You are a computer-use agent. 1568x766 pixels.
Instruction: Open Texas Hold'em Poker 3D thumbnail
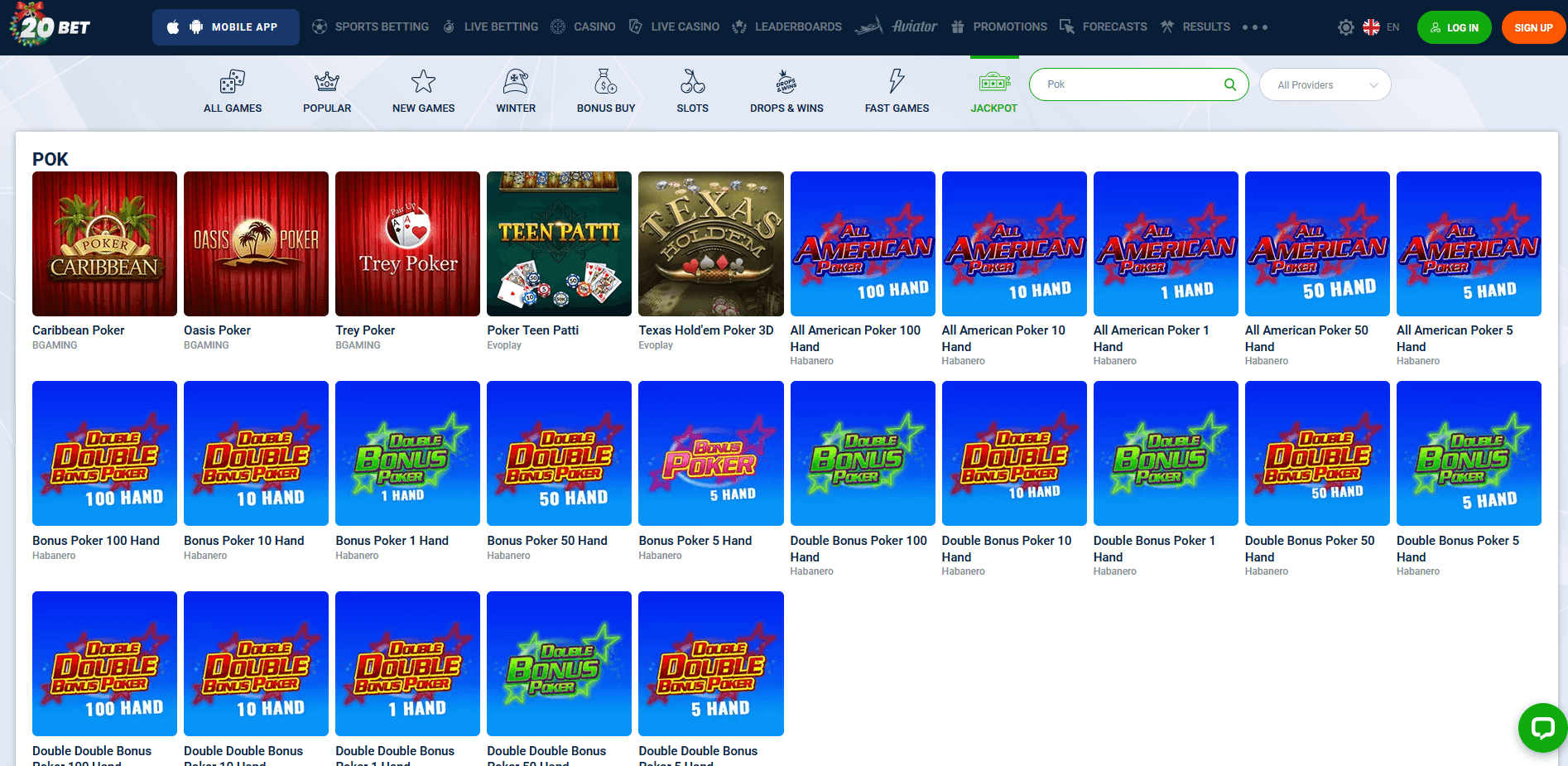tap(710, 243)
